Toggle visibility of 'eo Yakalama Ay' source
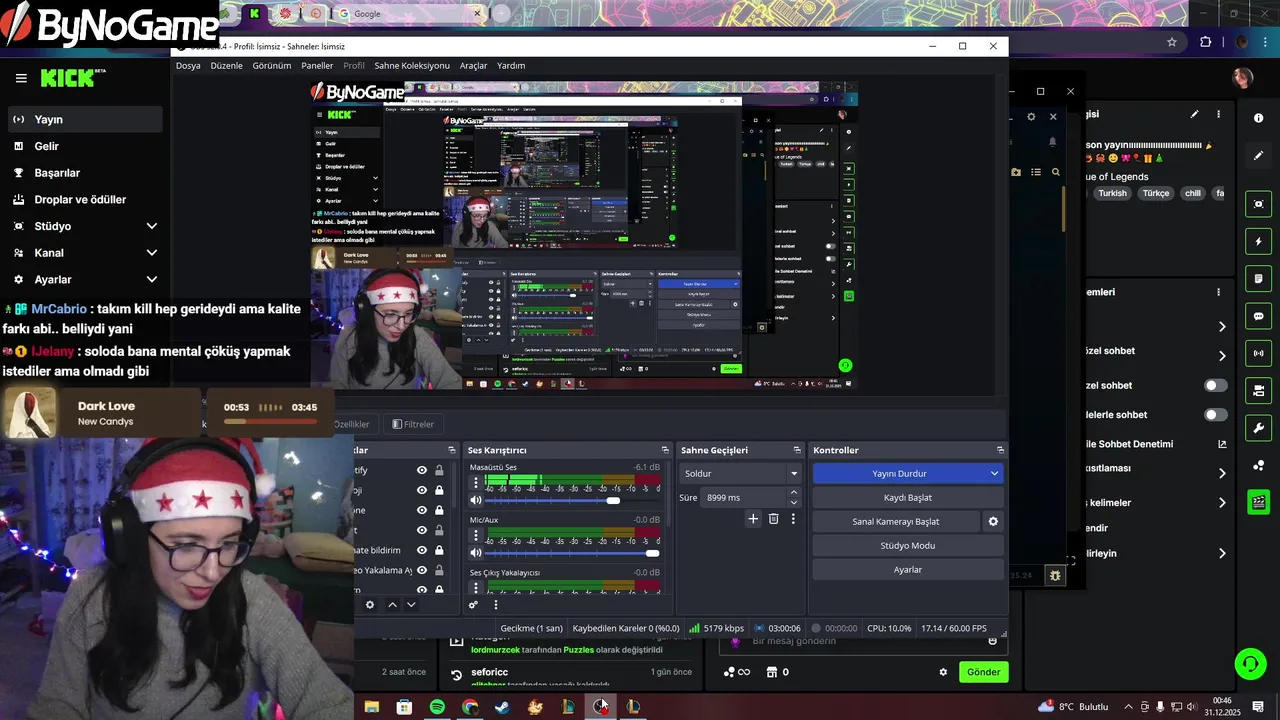This screenshot has width=1280, height=720. click(422, 570)
